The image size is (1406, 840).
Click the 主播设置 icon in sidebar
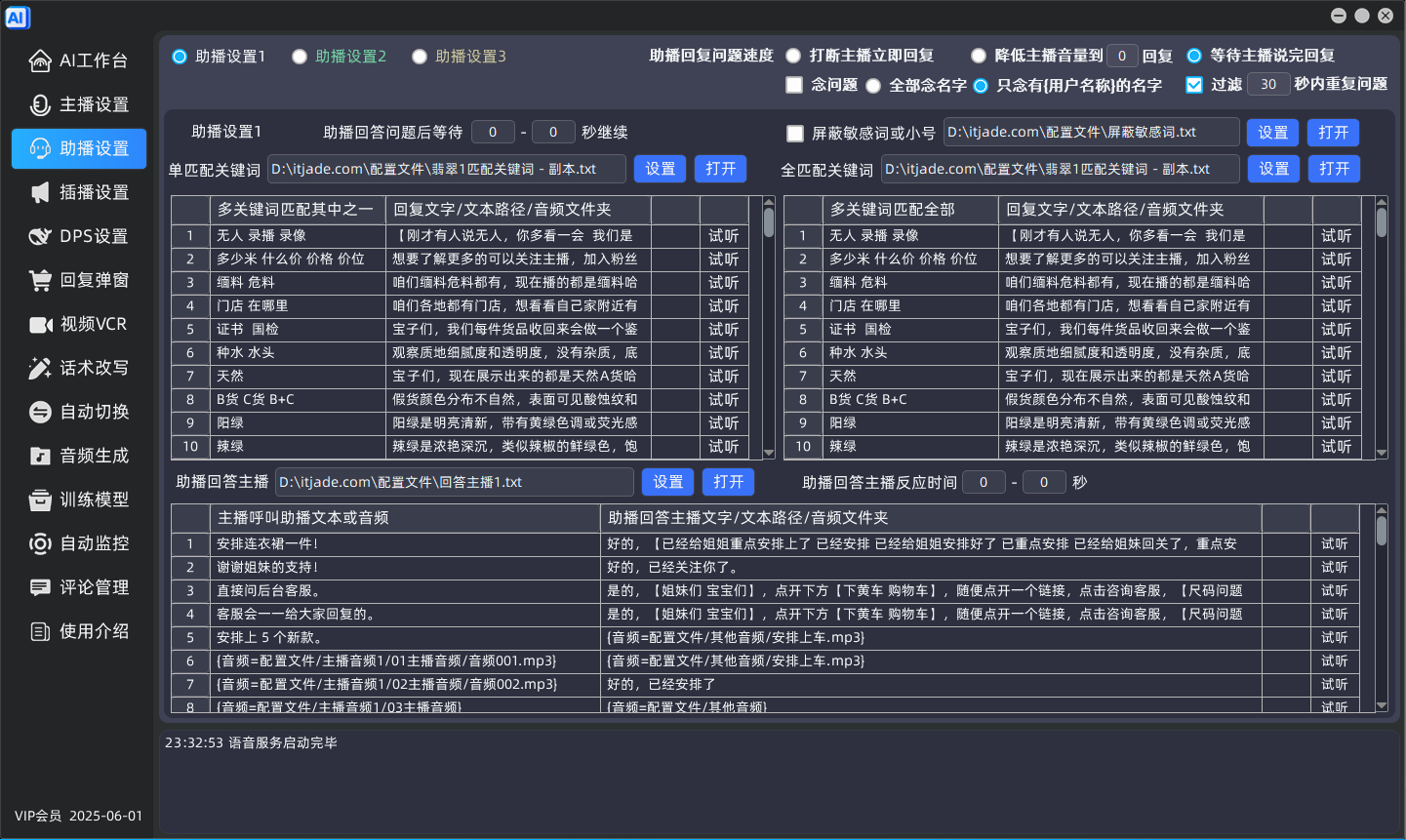[x=40, y=104]
